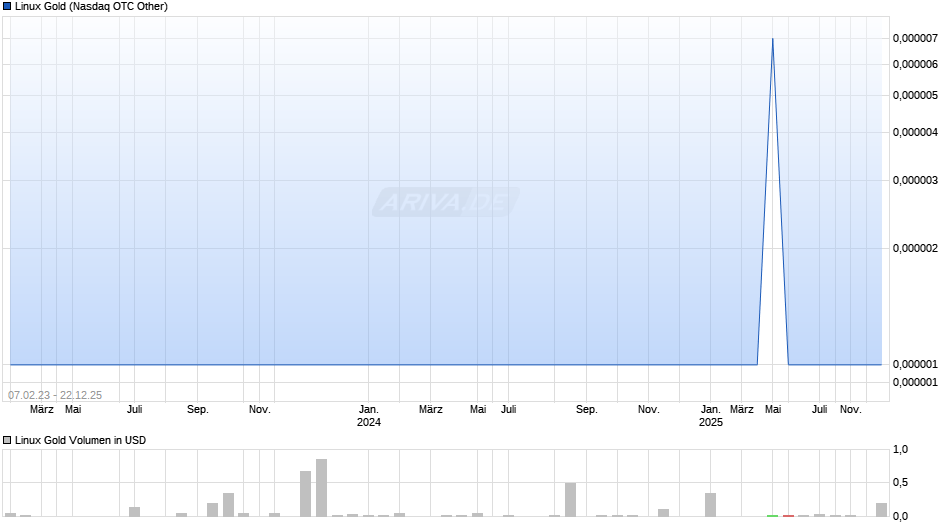Click the 0,000003 price axis value
The height and width of the screenshot is (526, 940).
[915, 181]
